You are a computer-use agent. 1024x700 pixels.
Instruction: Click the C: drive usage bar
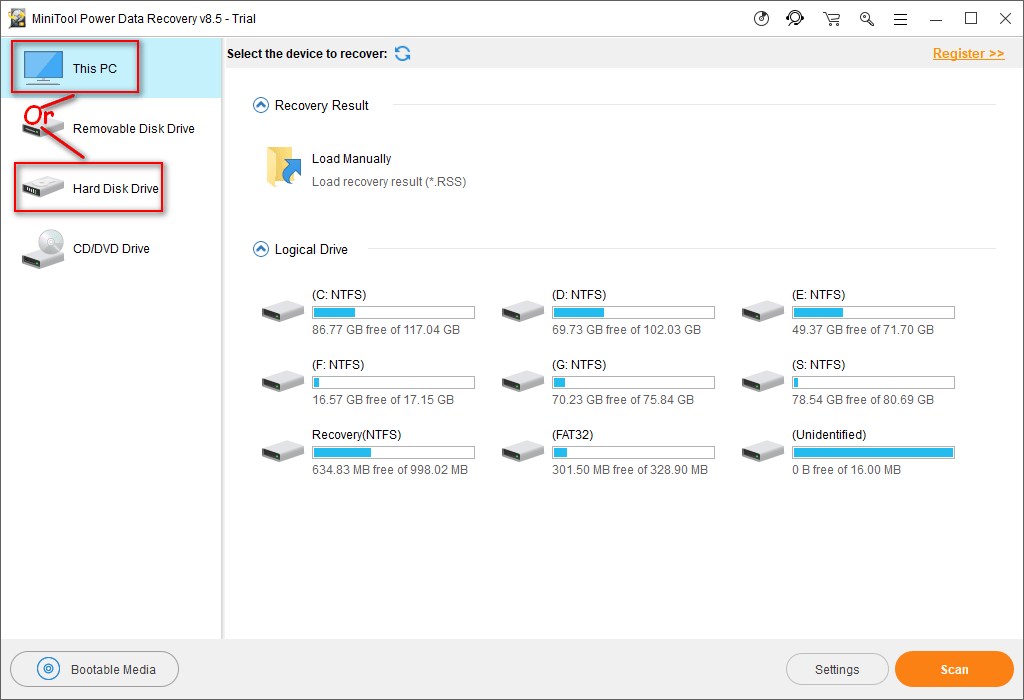tap(393, 313)
